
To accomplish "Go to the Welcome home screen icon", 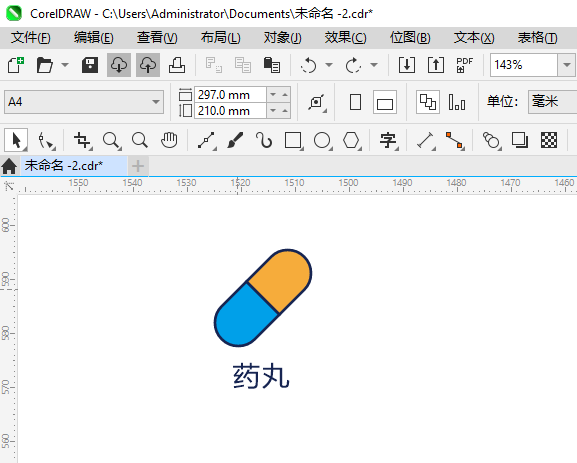I will [x=9, y=166].
